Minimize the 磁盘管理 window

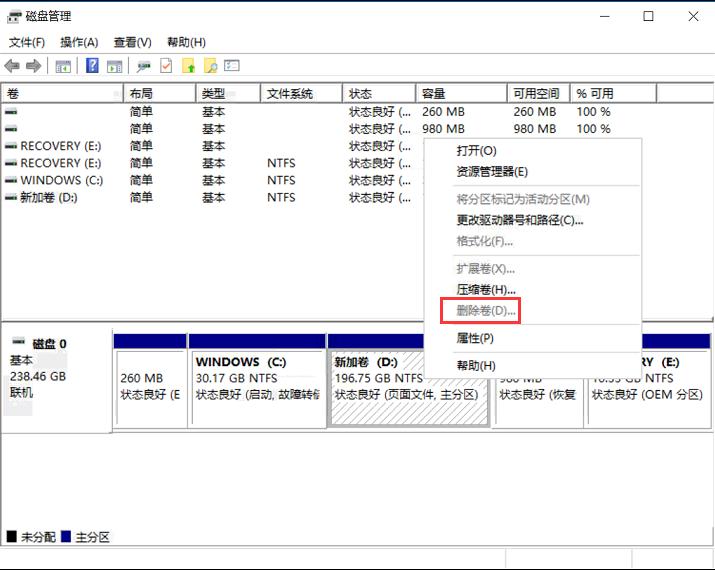point(605,16)
